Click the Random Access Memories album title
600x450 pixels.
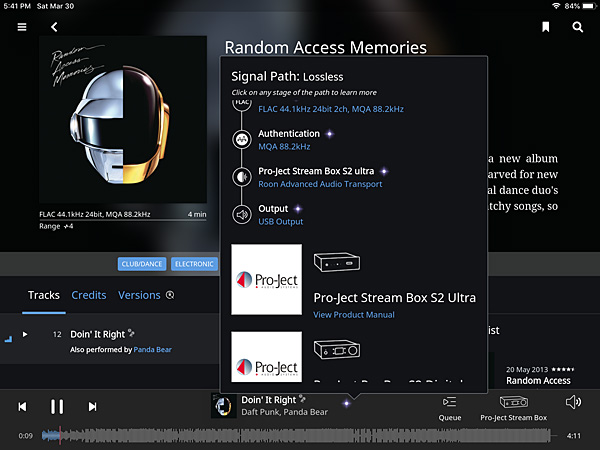[x=325, y=47]
